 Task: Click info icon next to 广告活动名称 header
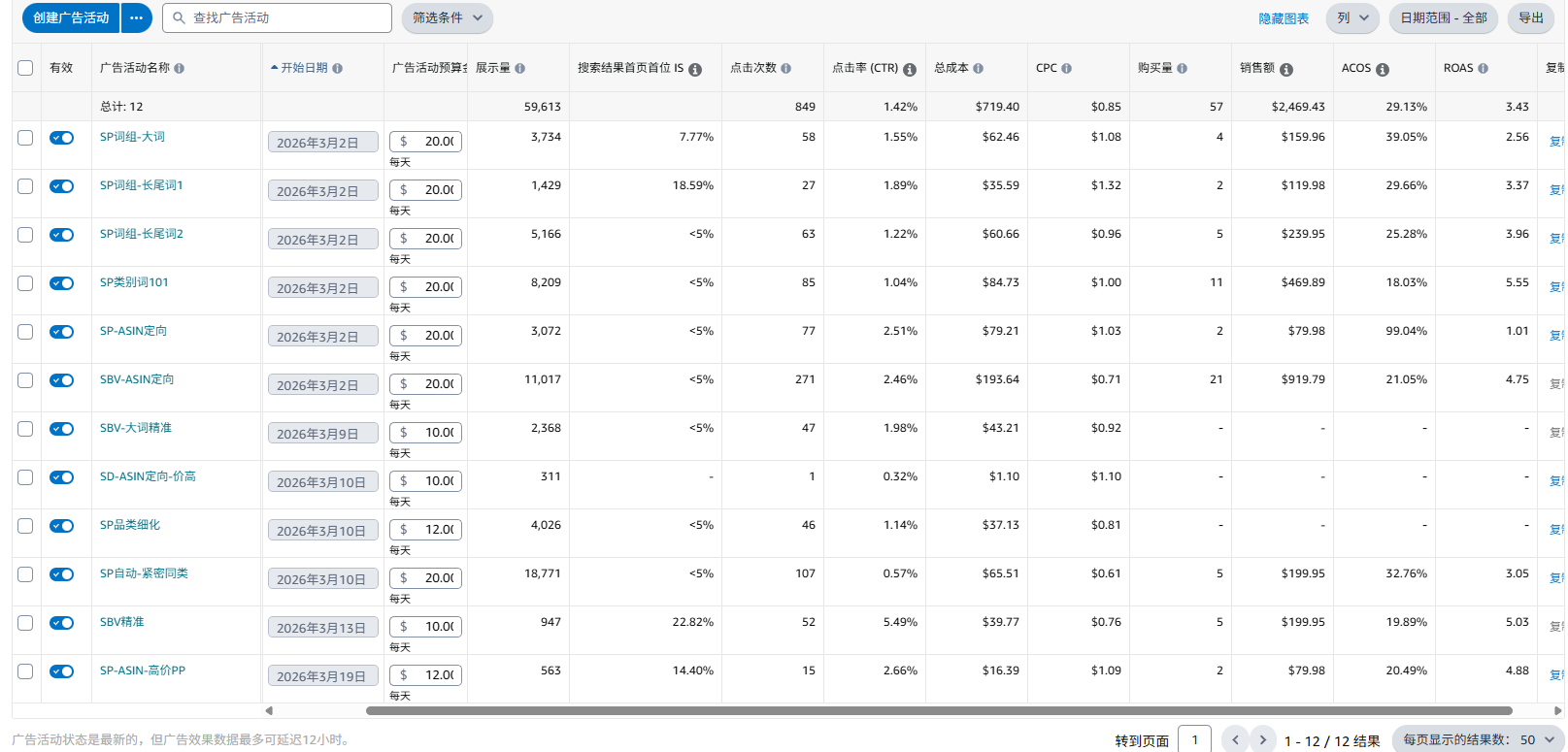tap(180, 69)
